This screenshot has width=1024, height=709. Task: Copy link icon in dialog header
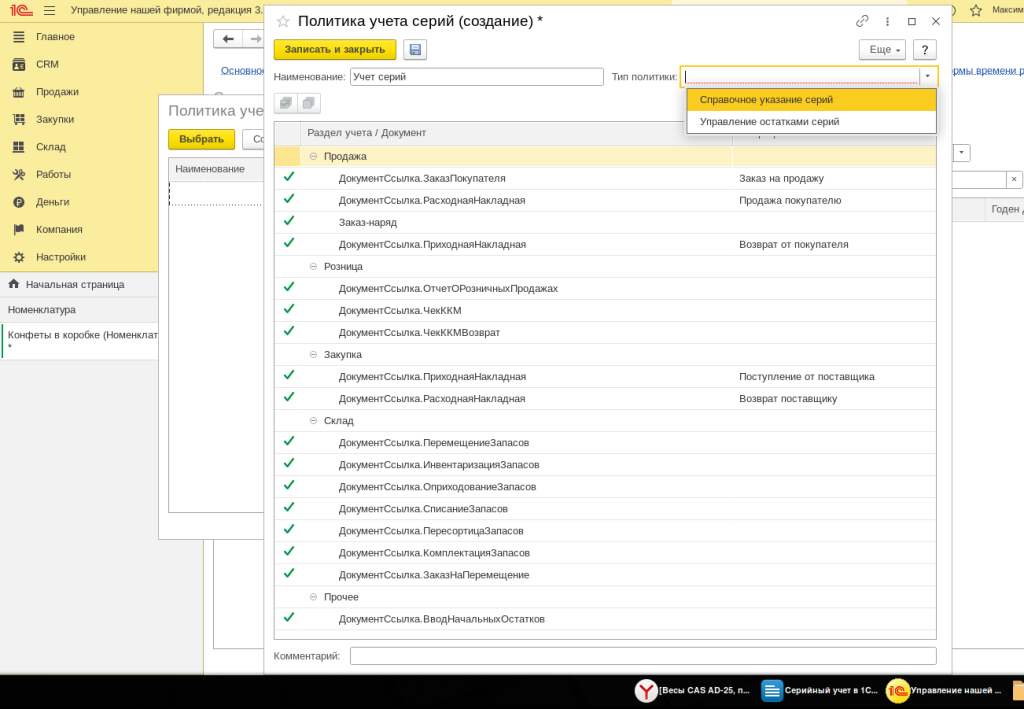coord(862,22)
